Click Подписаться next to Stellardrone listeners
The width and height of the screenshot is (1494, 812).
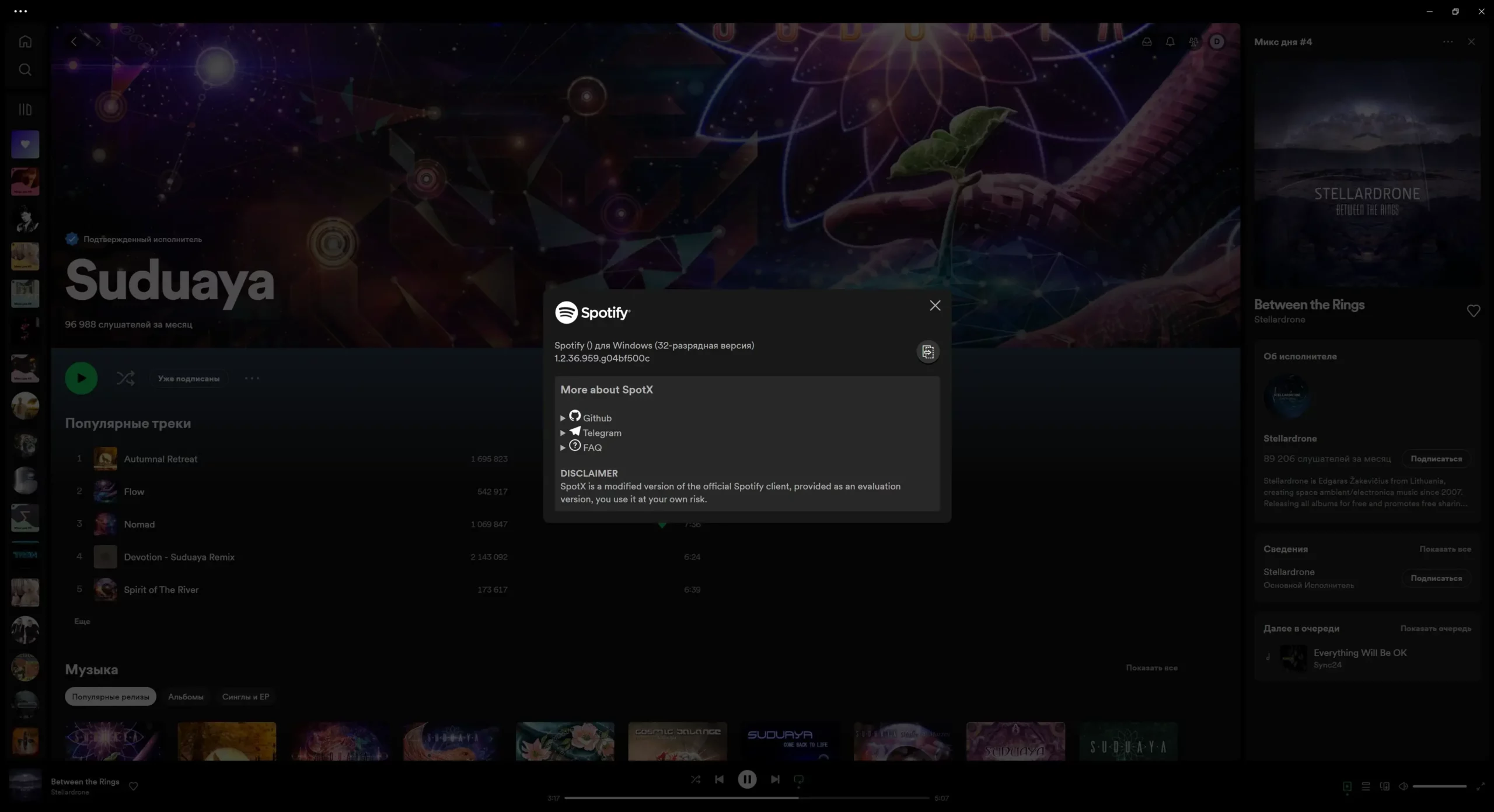coord(1436,459)
